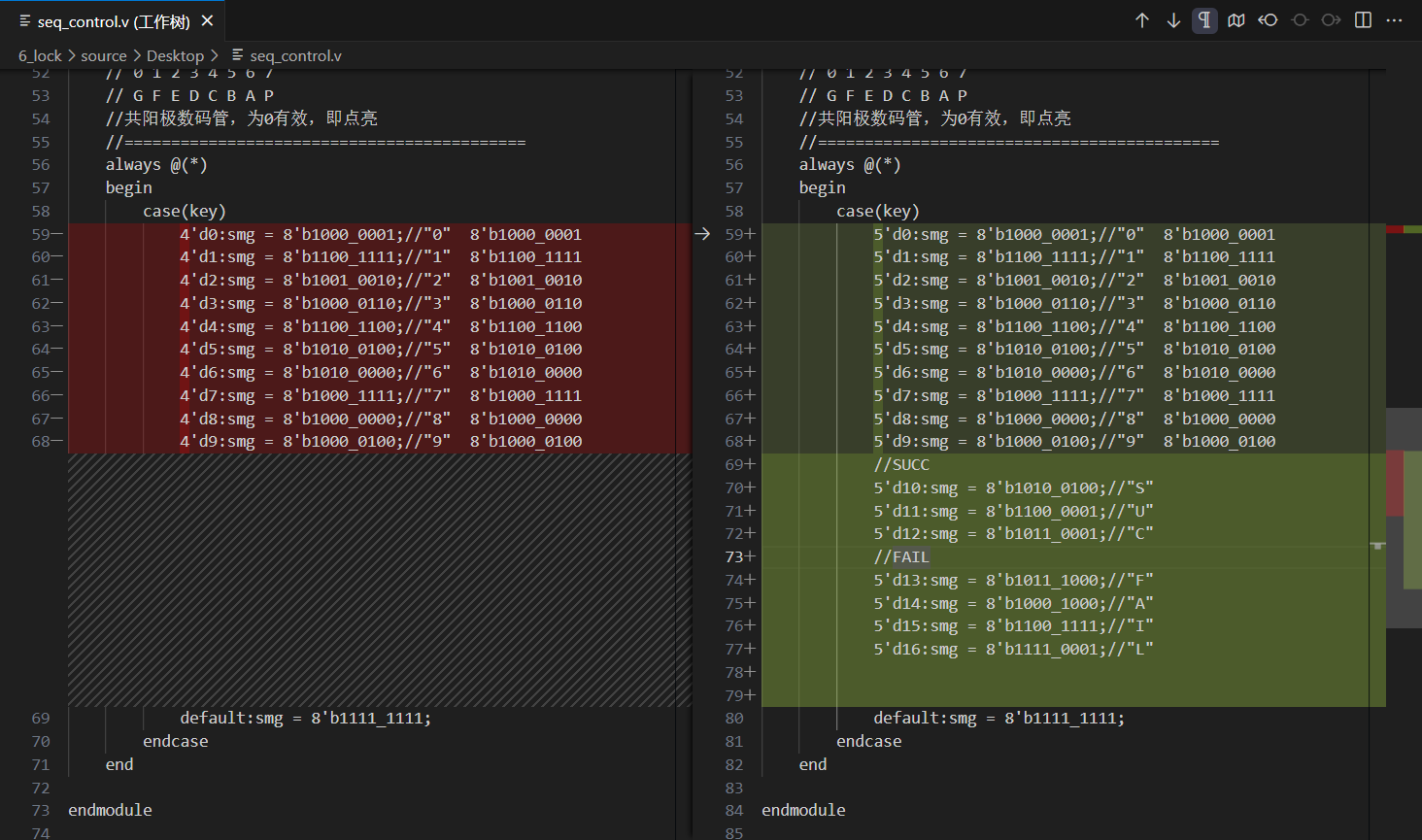Screen dimensions: 1422x840
Task: Click endcase in the right pane
Action: [x=869, y=741]
